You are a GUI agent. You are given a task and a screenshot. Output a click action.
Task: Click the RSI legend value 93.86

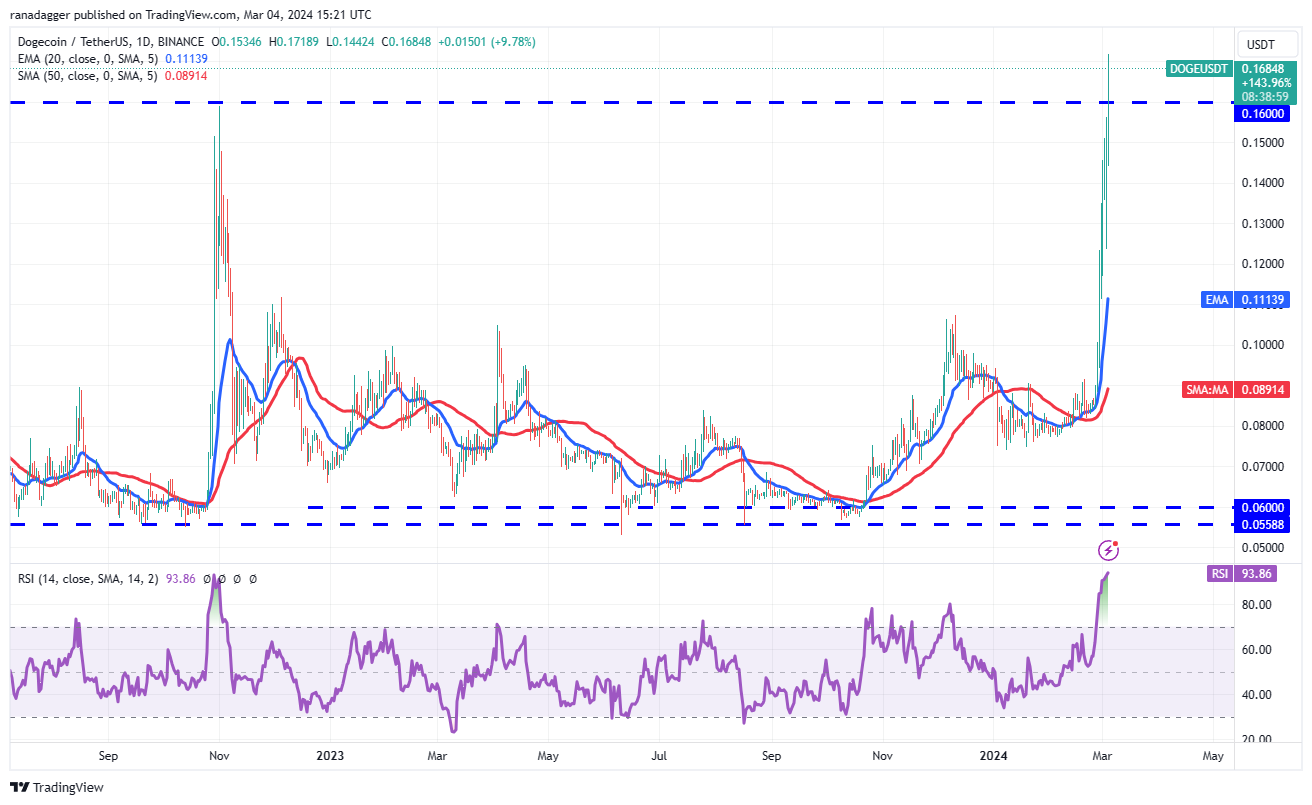(x=181, y=579)
